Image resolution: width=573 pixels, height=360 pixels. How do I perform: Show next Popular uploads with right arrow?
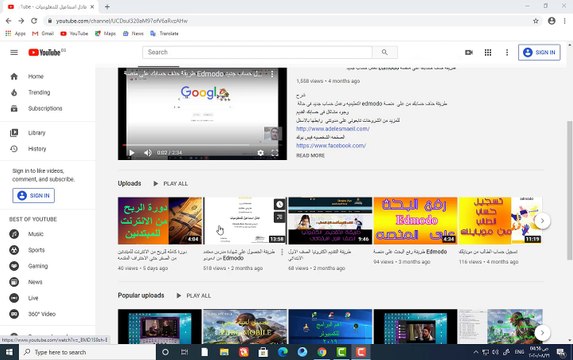542,333
